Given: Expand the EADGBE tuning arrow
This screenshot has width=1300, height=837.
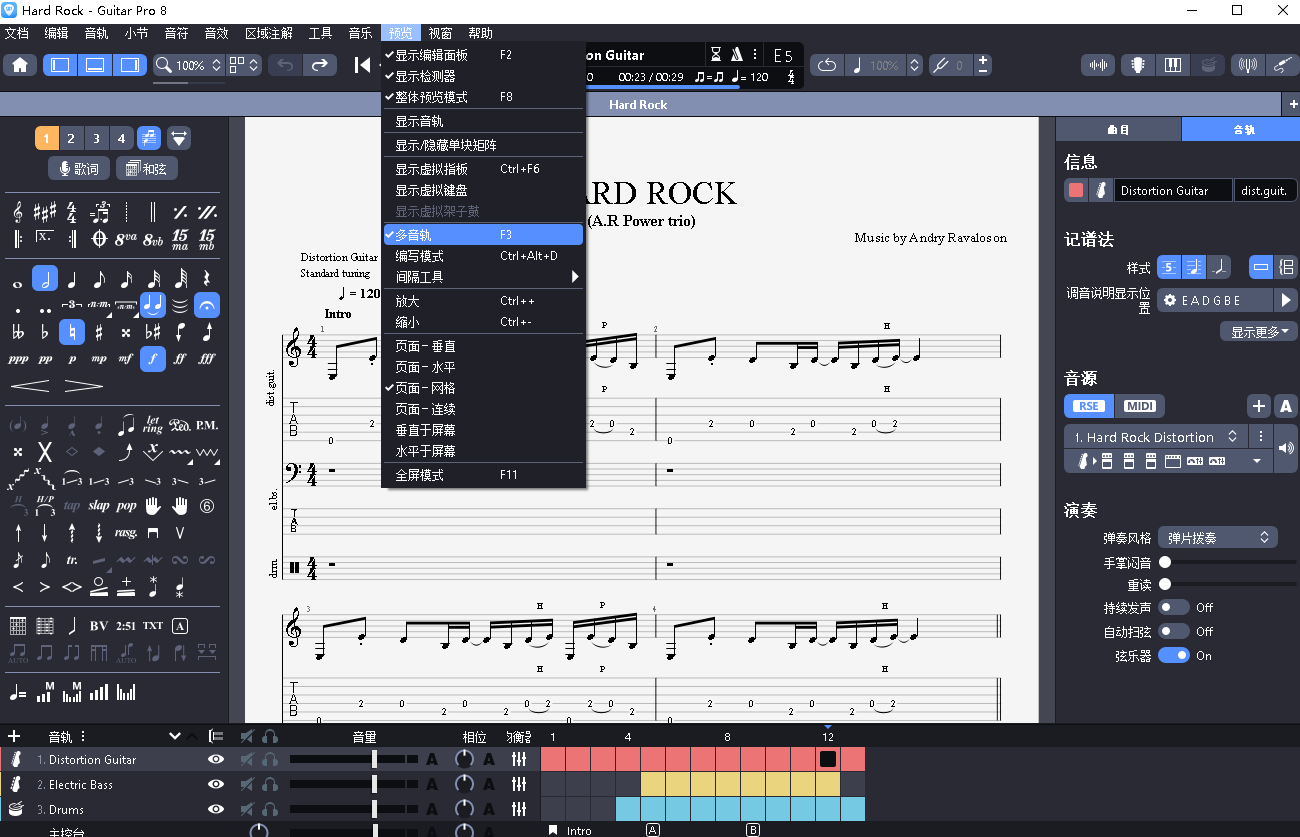Looking at the screenshot, I should (1286, 300).
